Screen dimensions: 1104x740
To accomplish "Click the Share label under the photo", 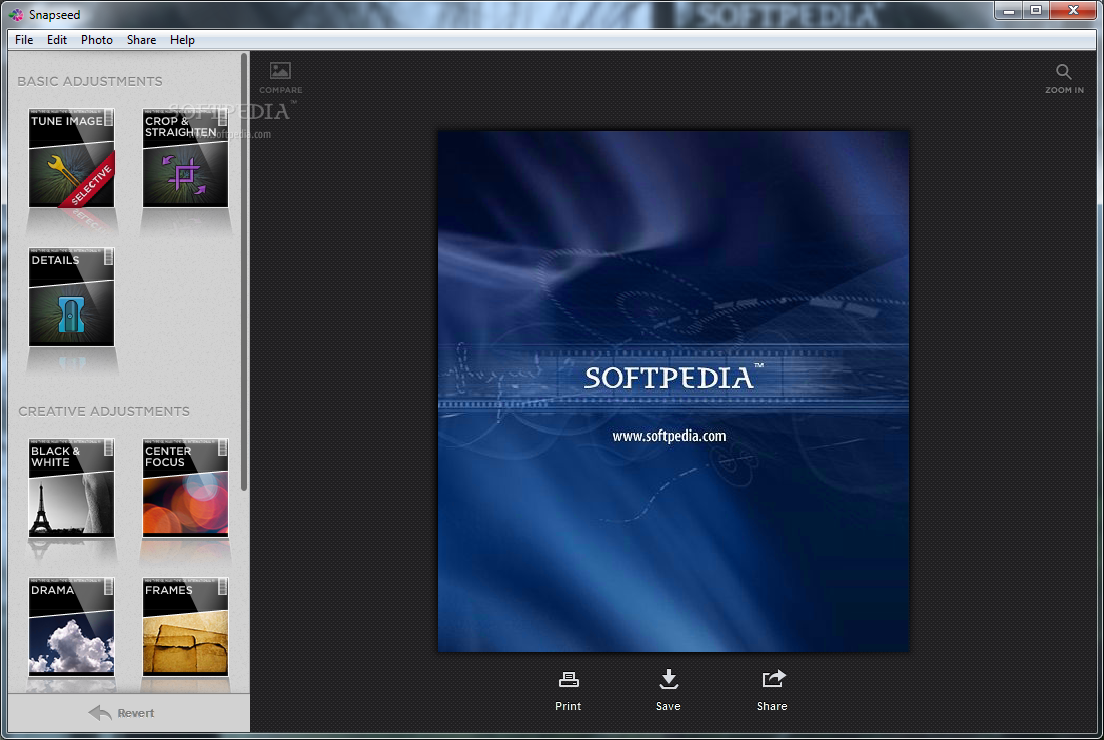I will (772, 706).
